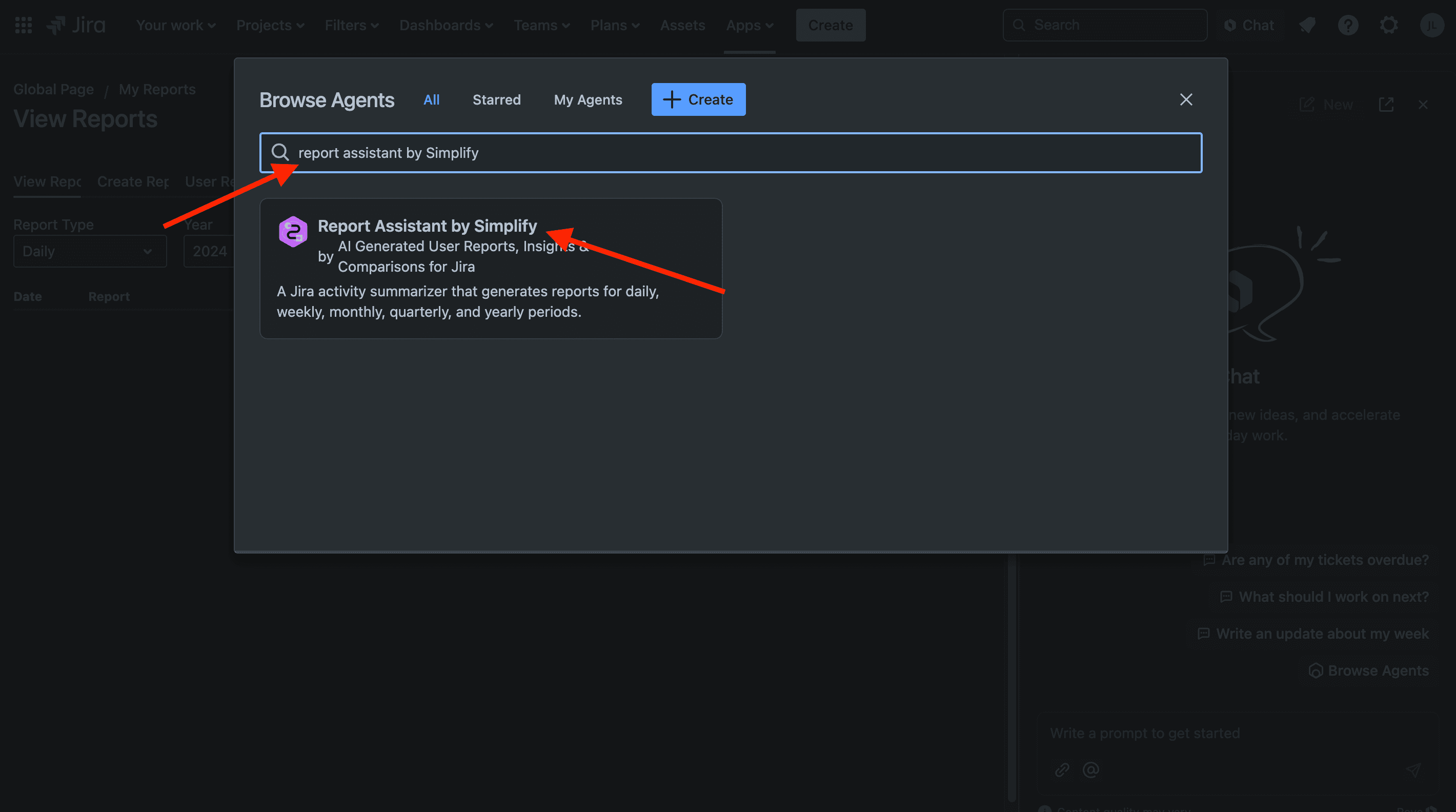Expand the Projects menu
1456x812 pixels.
270,25
